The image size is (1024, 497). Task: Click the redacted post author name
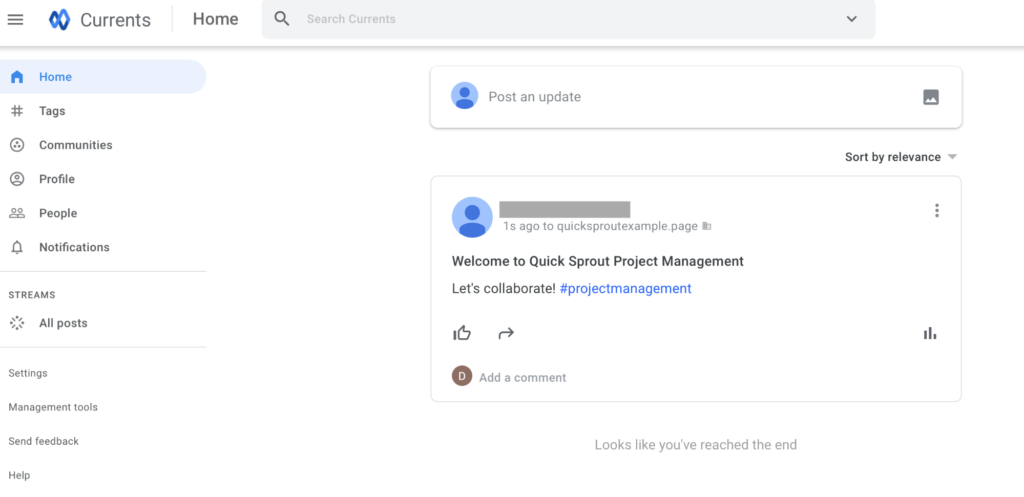coord(565,210)
